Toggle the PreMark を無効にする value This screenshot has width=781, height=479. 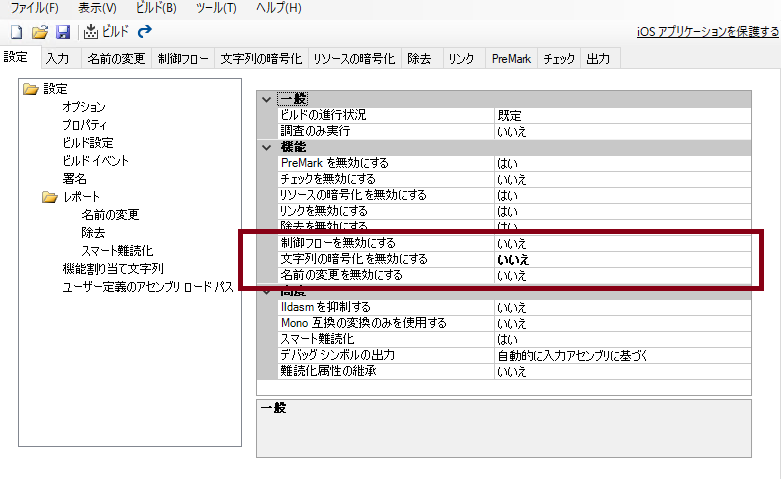[x=622, y=163]
